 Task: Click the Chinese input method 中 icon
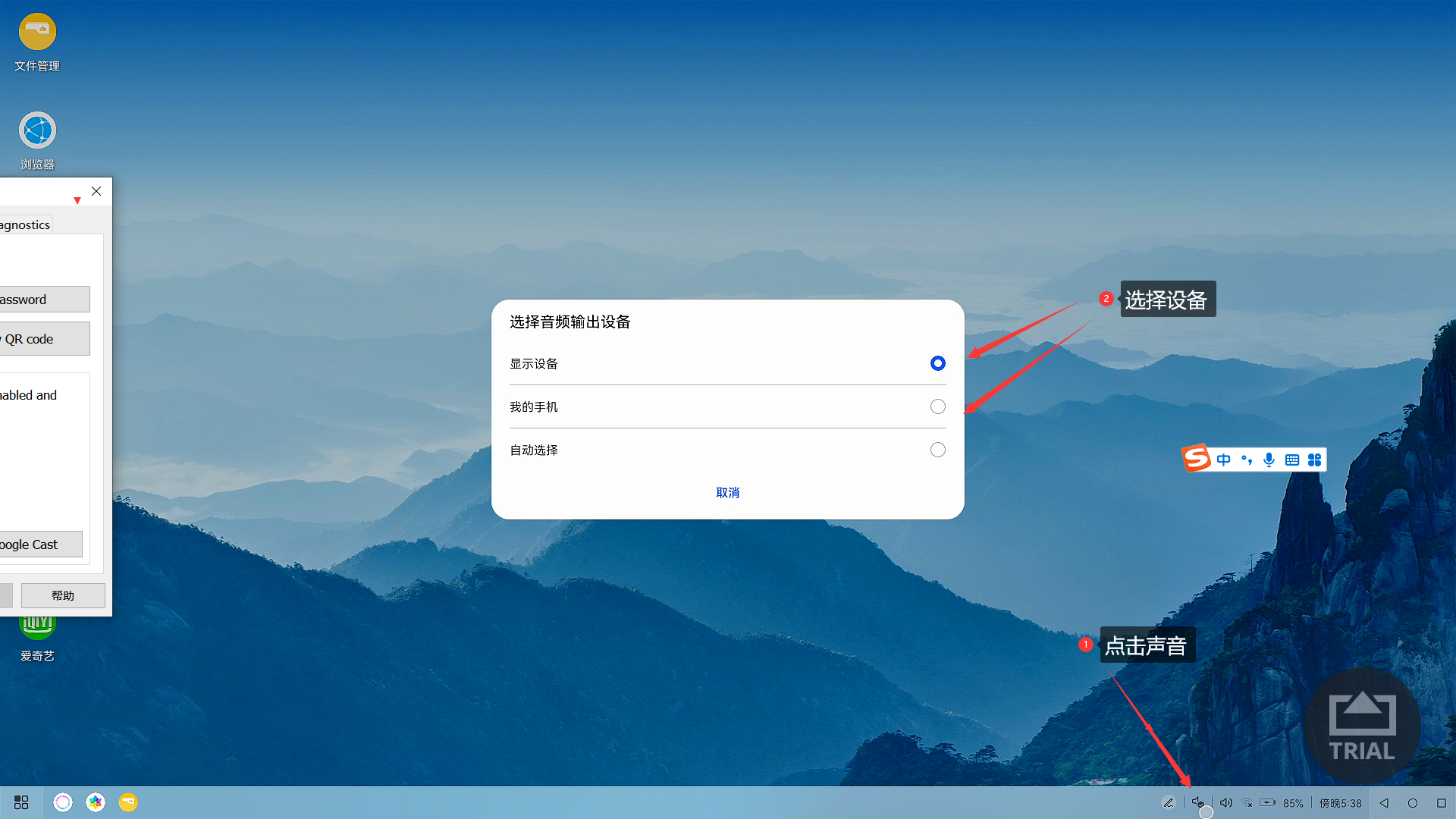tap(1223, 459)
